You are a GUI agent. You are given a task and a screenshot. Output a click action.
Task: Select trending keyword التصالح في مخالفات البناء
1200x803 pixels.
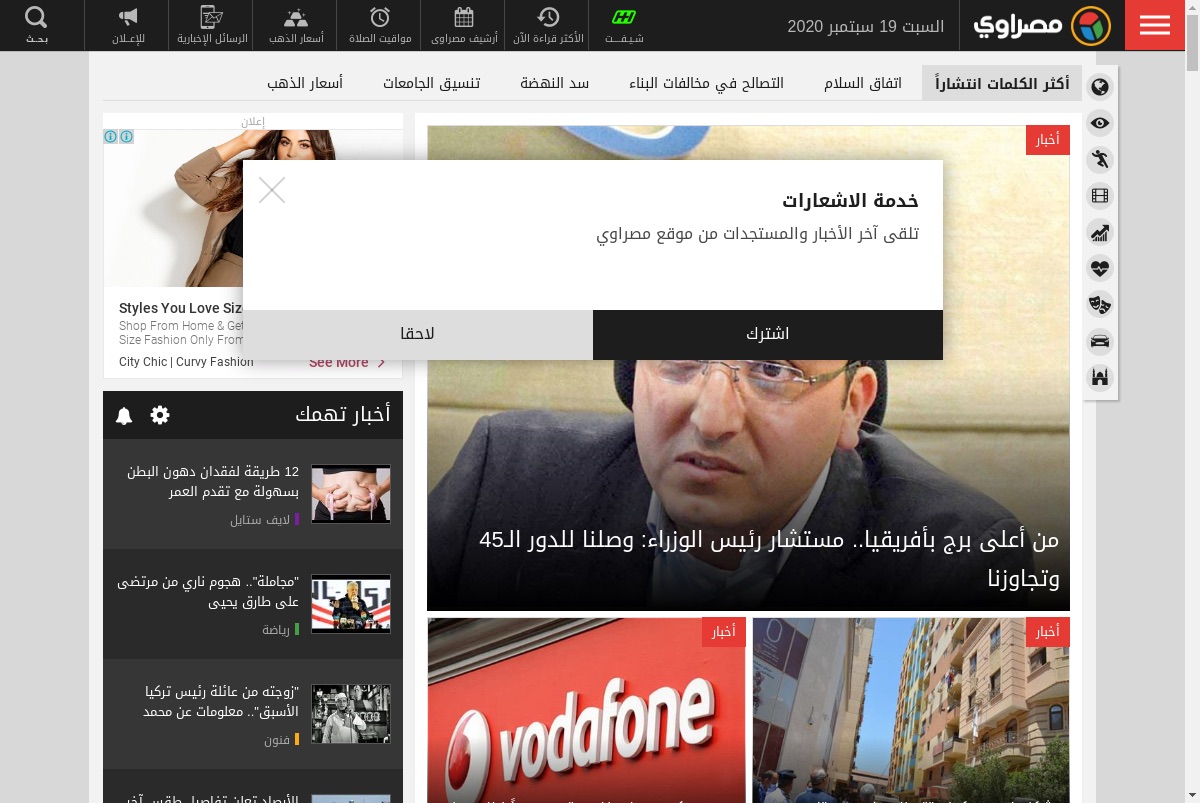[x=706, y=83]
